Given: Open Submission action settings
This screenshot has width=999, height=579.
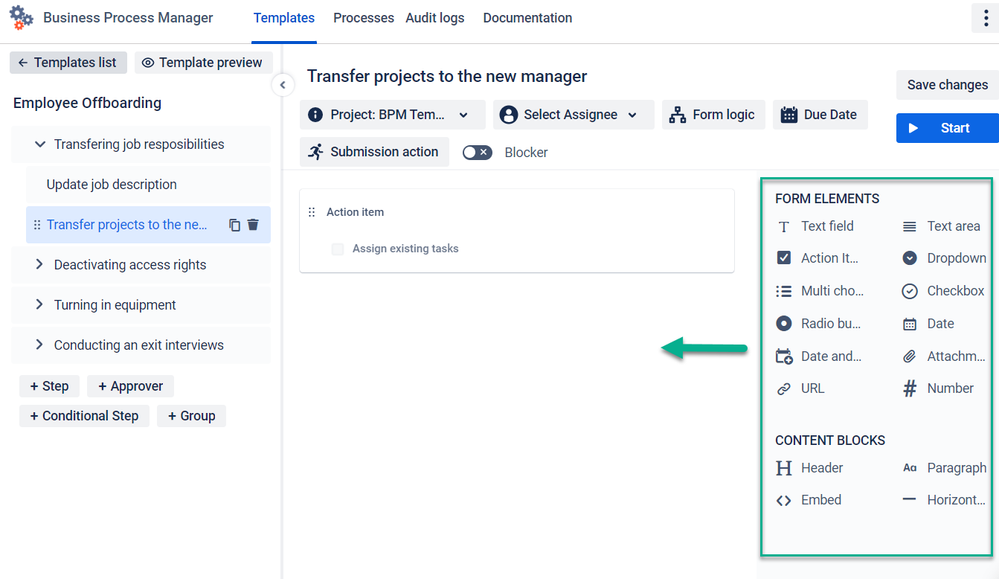Looking at the screenshot, I should point(375,152).
